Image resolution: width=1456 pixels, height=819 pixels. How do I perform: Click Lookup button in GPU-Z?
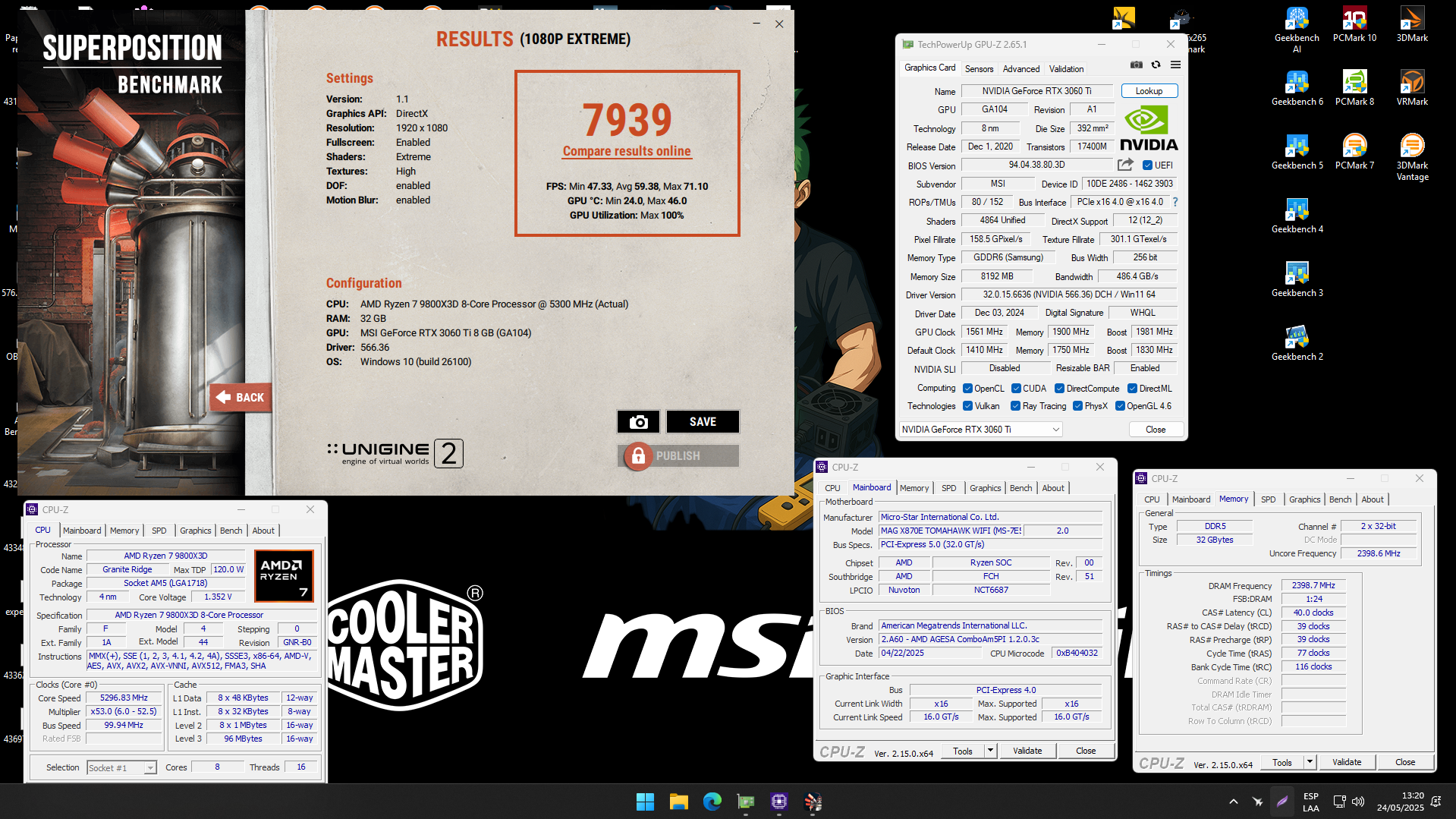click(x=1149, y=91)
